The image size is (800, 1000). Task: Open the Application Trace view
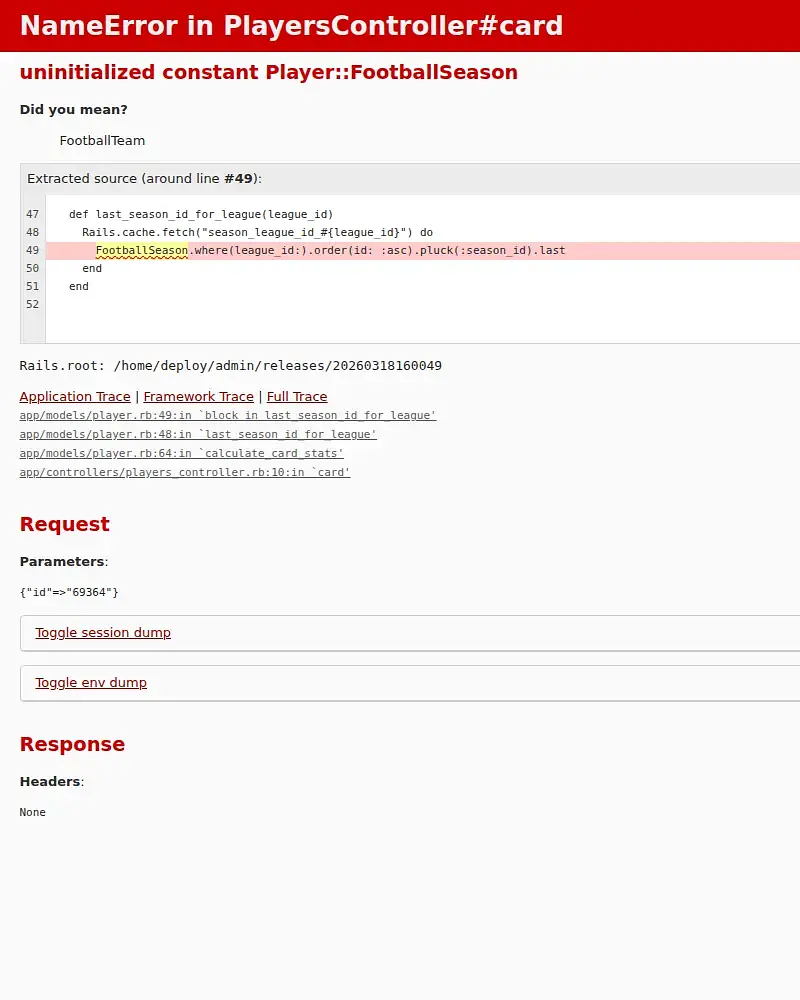point(75,397)
